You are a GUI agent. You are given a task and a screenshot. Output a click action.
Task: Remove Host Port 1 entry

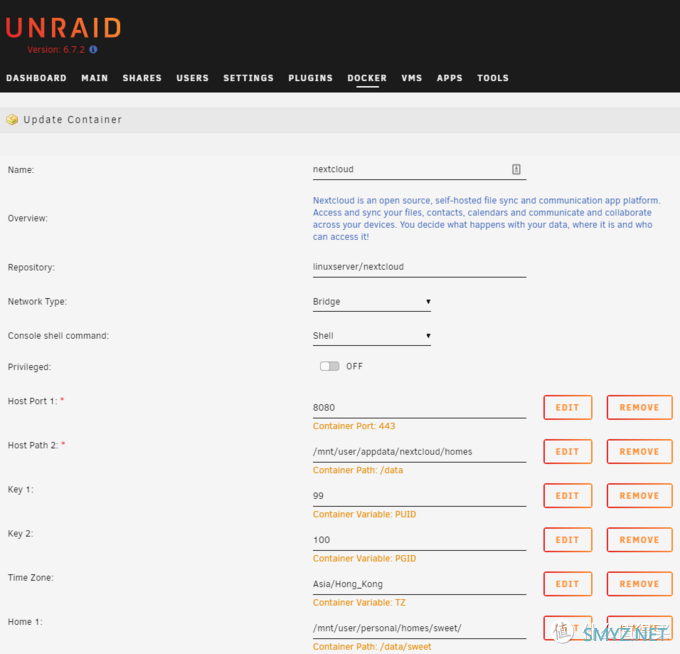640,408
